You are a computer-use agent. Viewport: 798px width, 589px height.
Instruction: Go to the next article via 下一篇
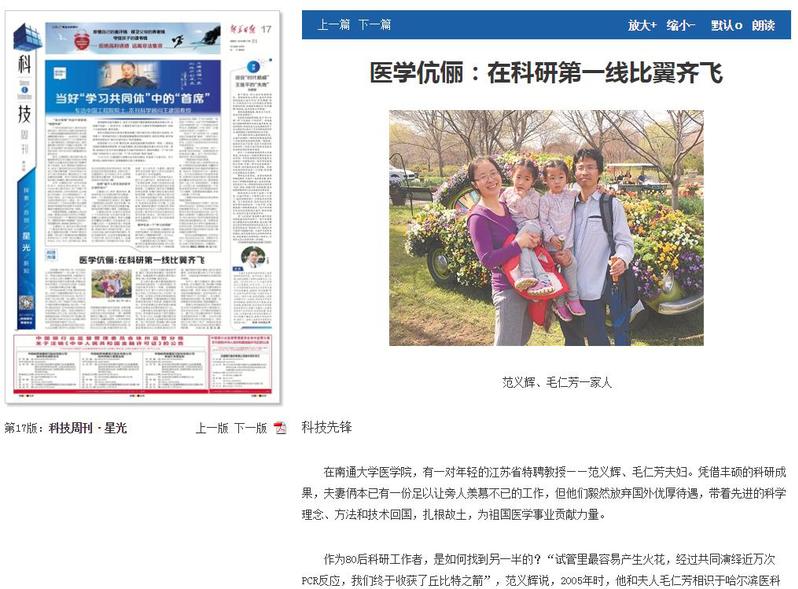click(375, 24)
